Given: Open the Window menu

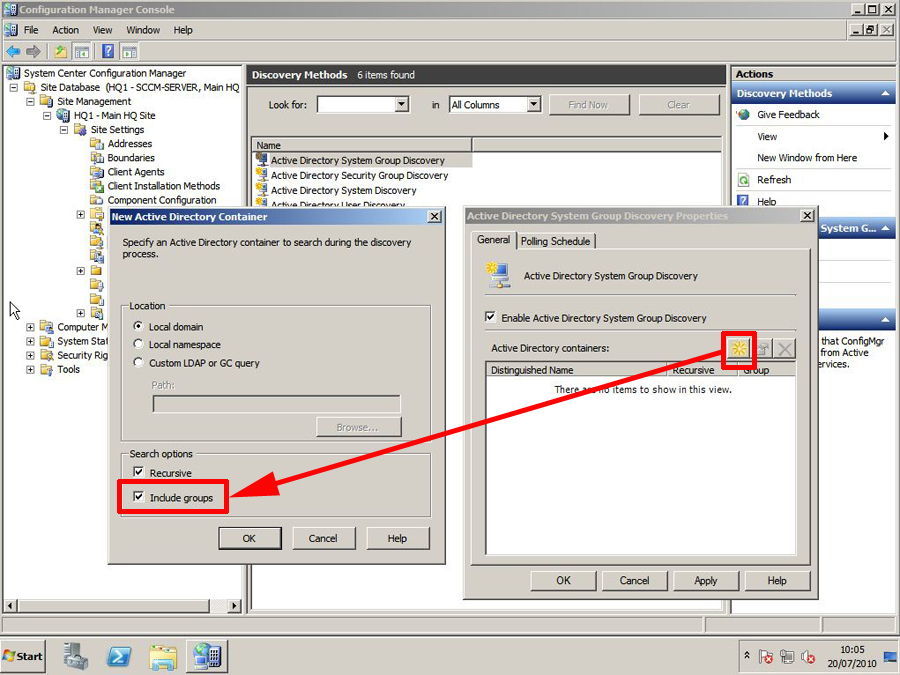Looking at the screenshot, I should (x=143, y=30).
